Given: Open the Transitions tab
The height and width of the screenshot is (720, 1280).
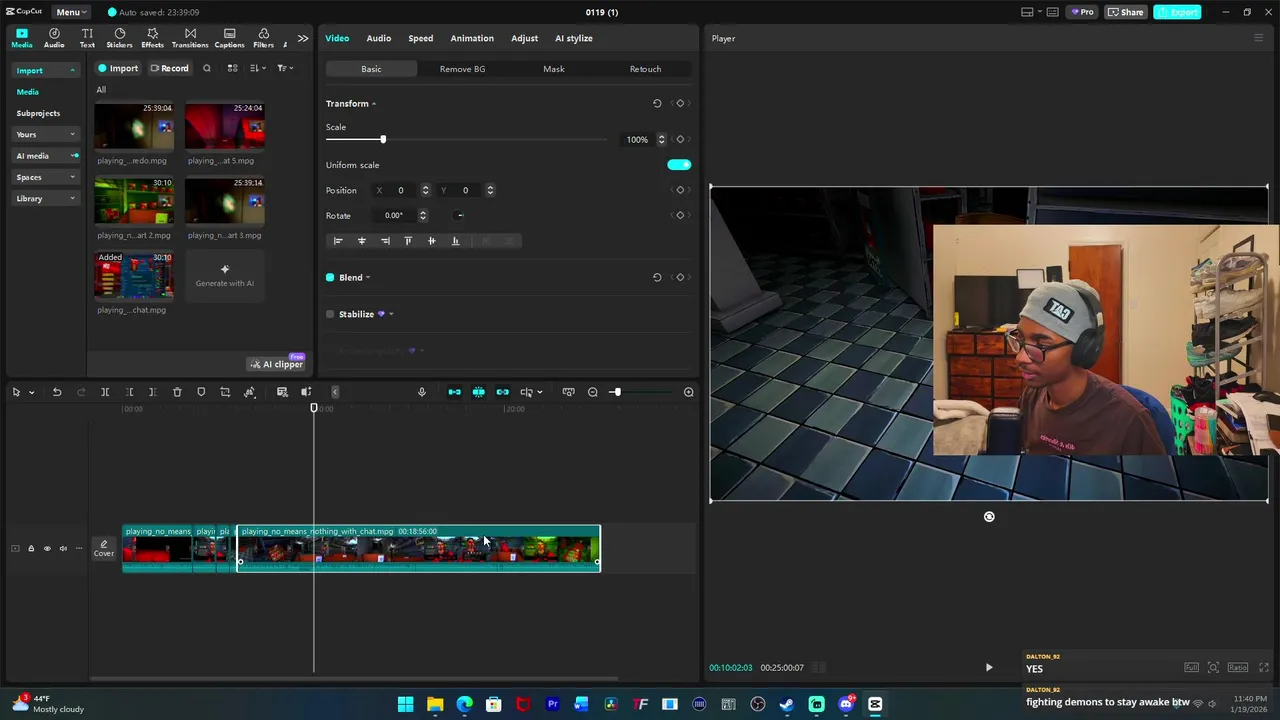Looking at the screenshot, I should [190, 38].
